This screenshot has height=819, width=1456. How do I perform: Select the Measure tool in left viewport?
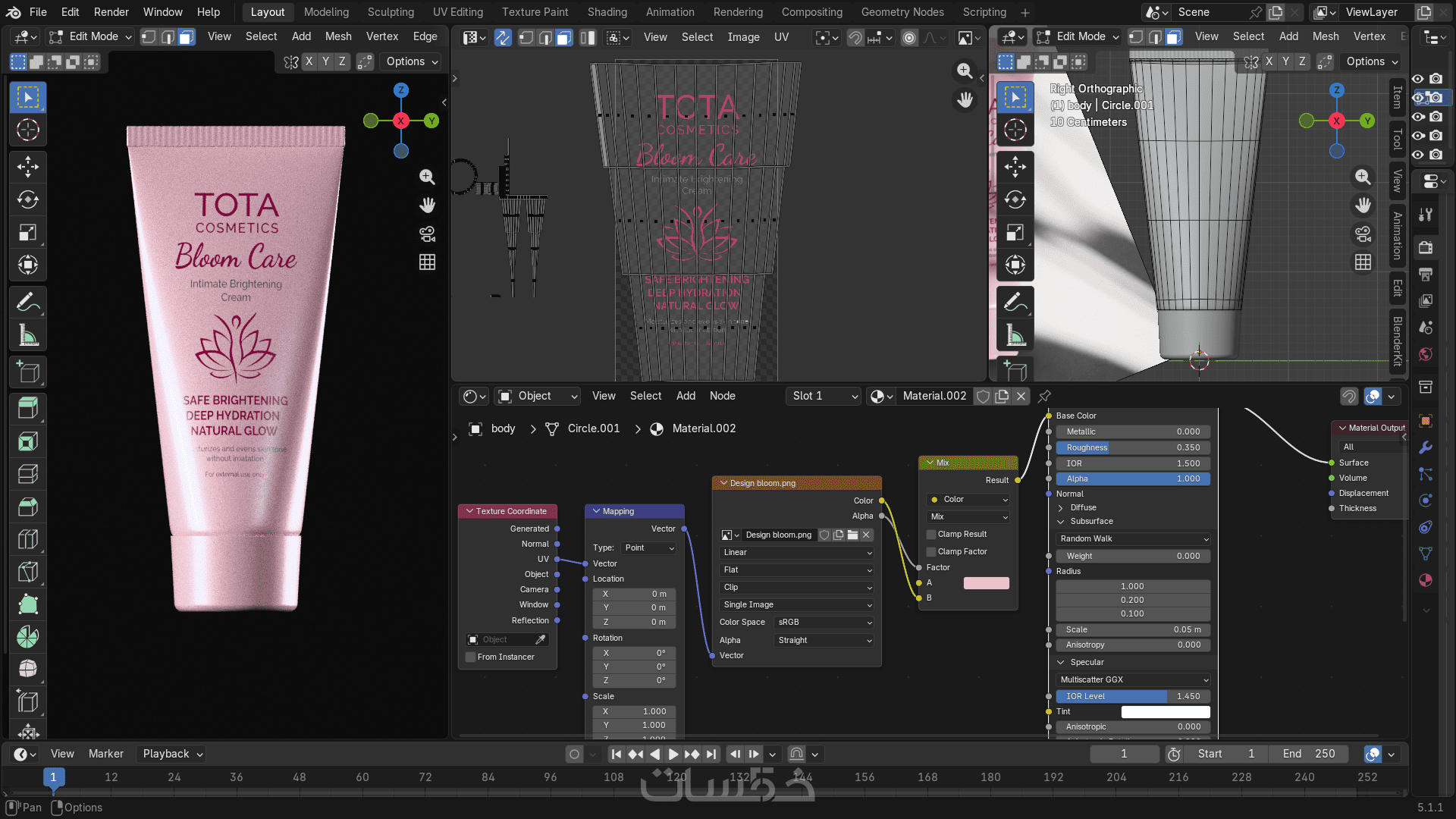click(x=28, y=334)
